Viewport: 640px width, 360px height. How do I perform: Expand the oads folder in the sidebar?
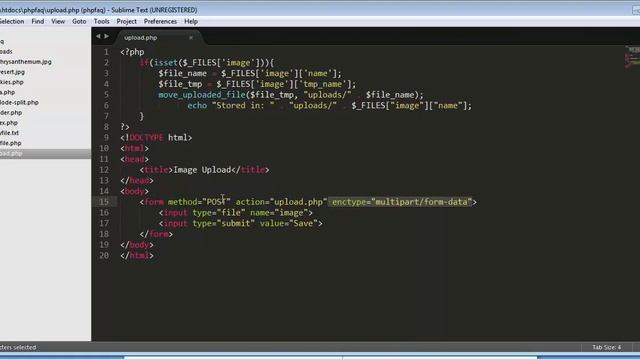[x=6, y=52]
